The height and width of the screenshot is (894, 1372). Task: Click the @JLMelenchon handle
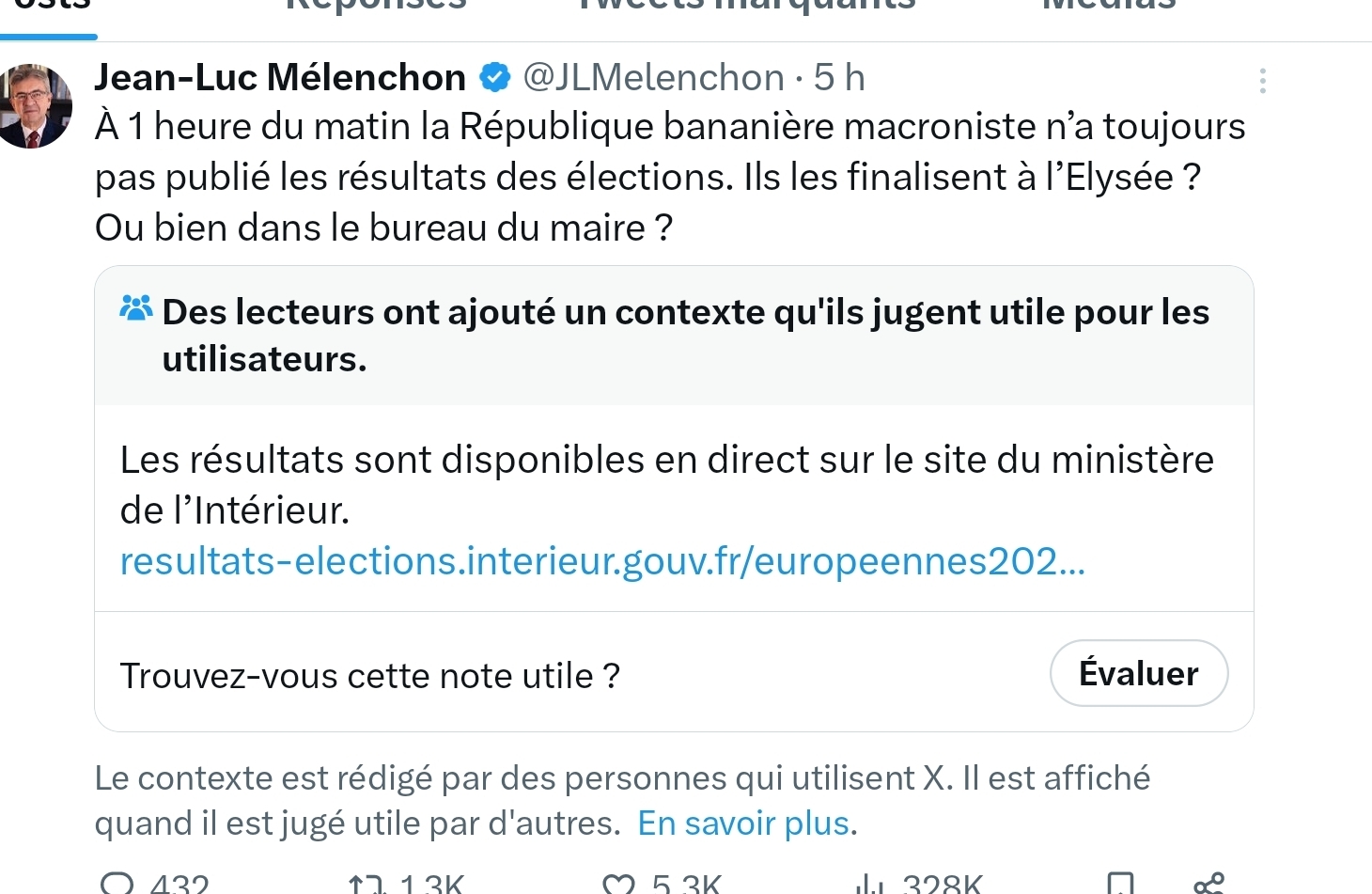pos(653,77)
